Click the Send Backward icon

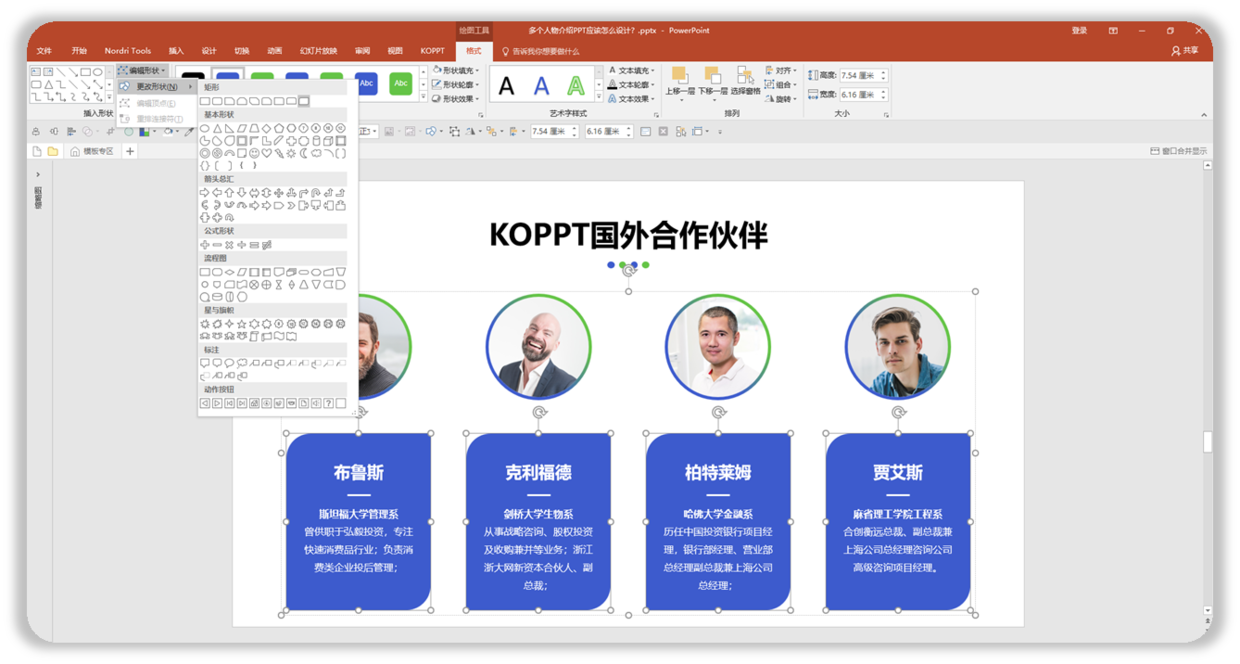[713, 76]
